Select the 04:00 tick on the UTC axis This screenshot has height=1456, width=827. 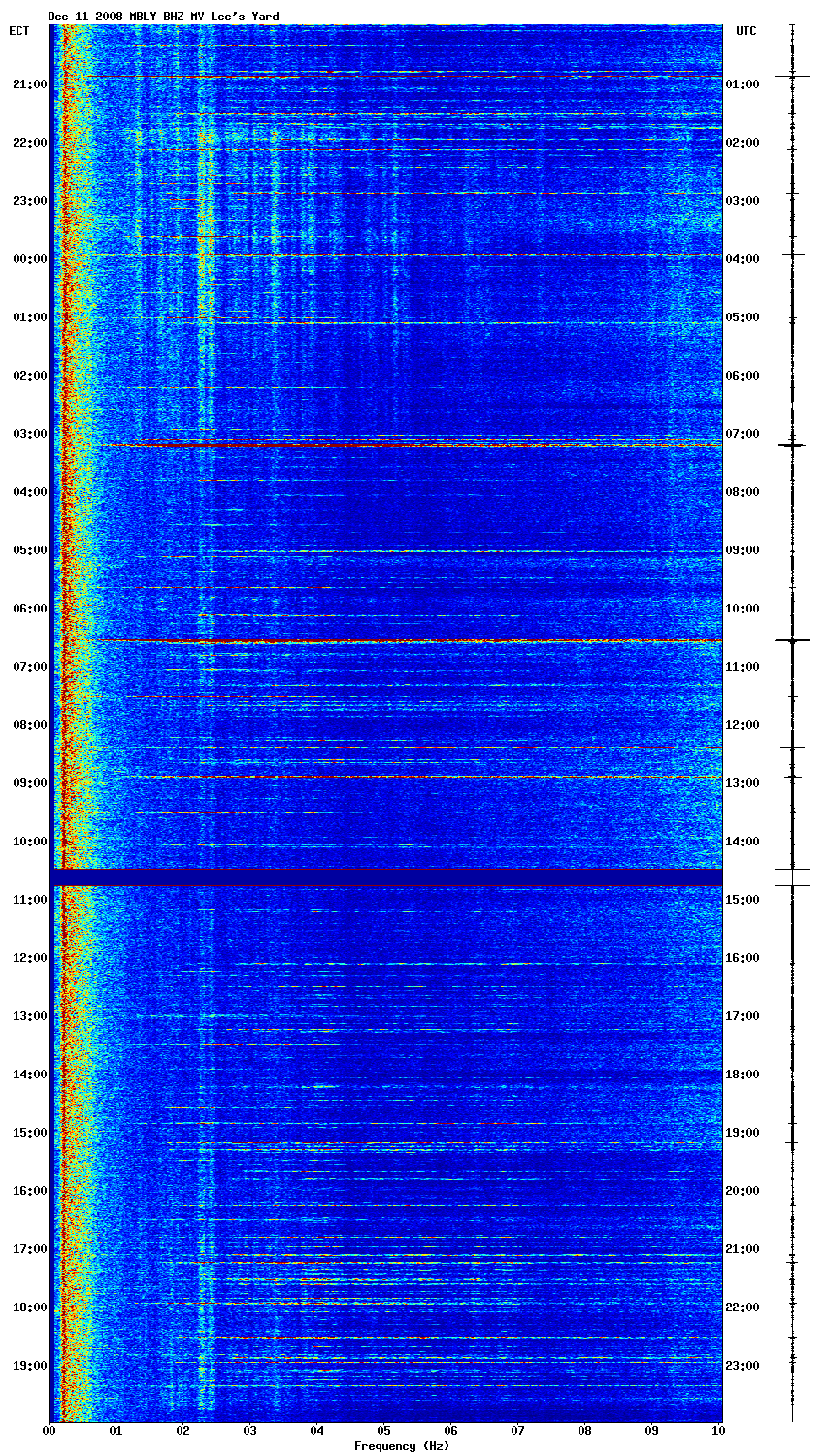[x=743, y=259]
